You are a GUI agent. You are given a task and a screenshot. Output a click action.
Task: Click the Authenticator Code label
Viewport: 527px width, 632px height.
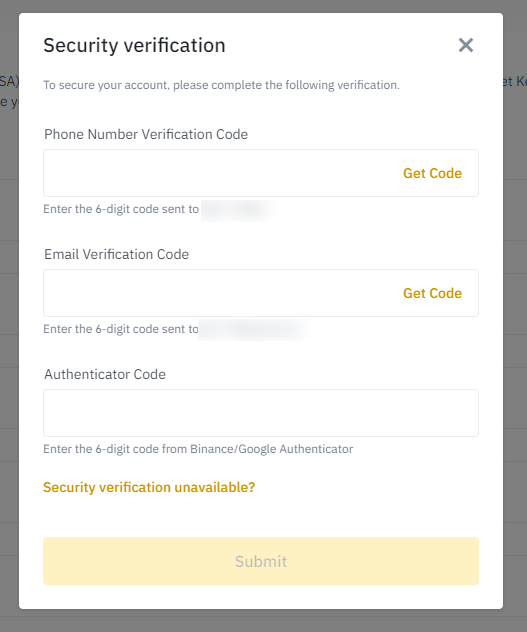(105, 374)
